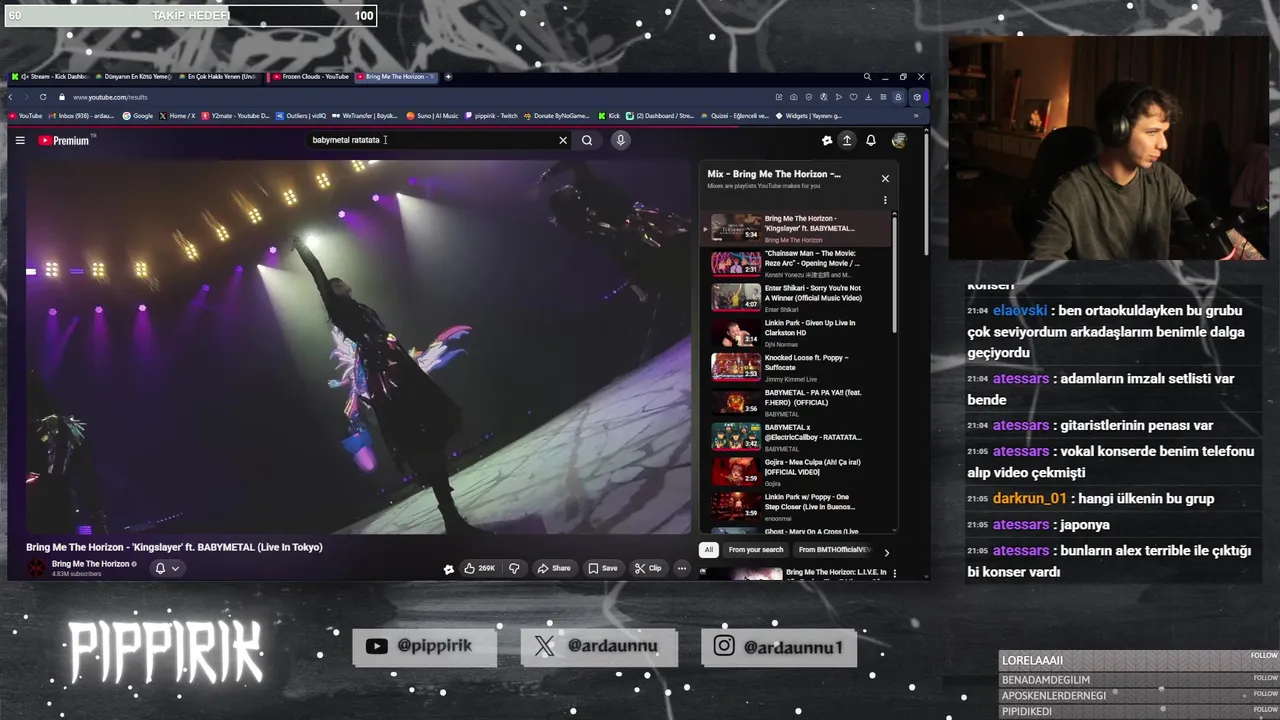Open the YouTube bookmark
This screenshot has height=720, width=1280.
click(x=26, y=116)
